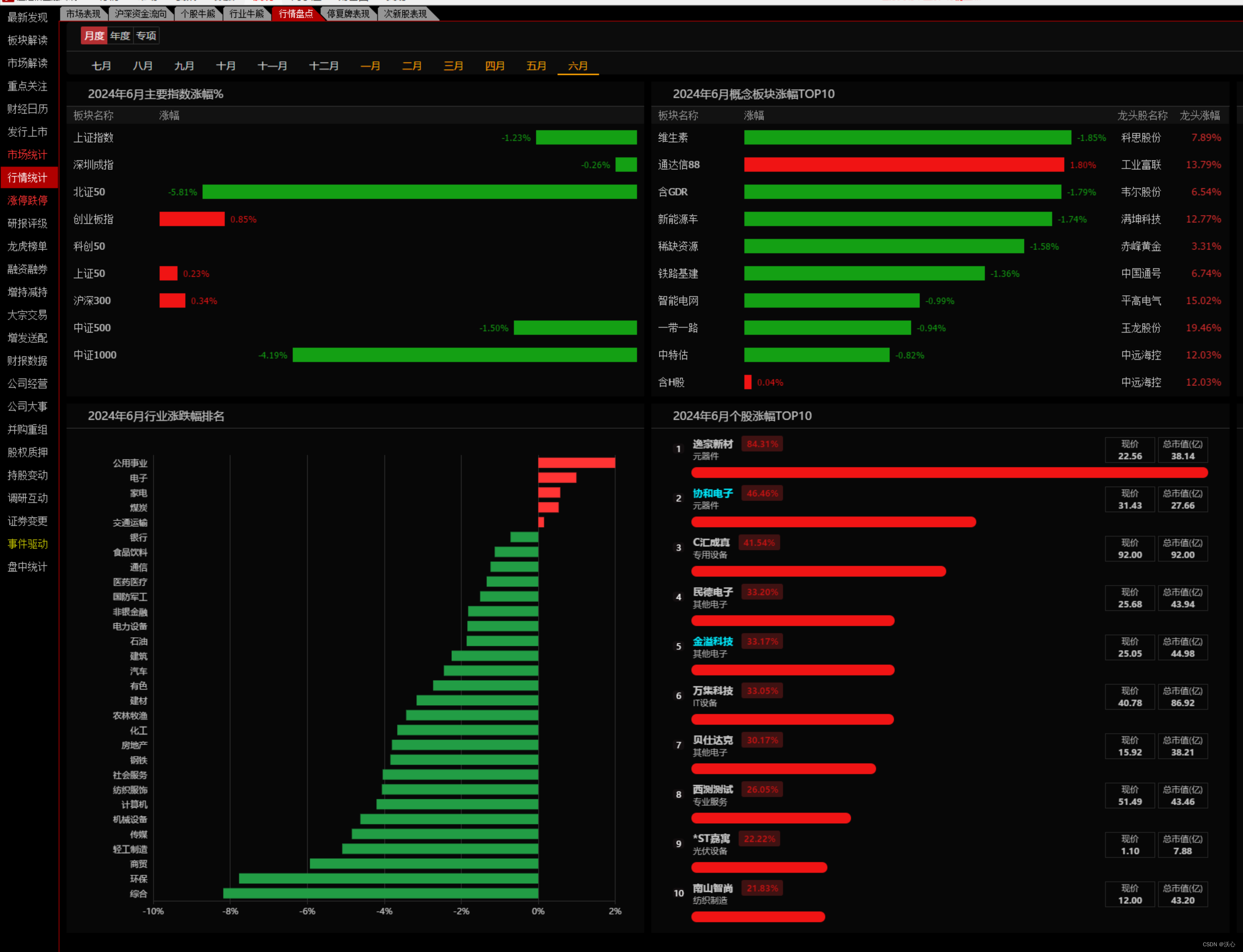Open stock 协和电子 in the TOP10 list
Image resolution: width=1243 pixels, height=952 pixels.
pos(712,493)
